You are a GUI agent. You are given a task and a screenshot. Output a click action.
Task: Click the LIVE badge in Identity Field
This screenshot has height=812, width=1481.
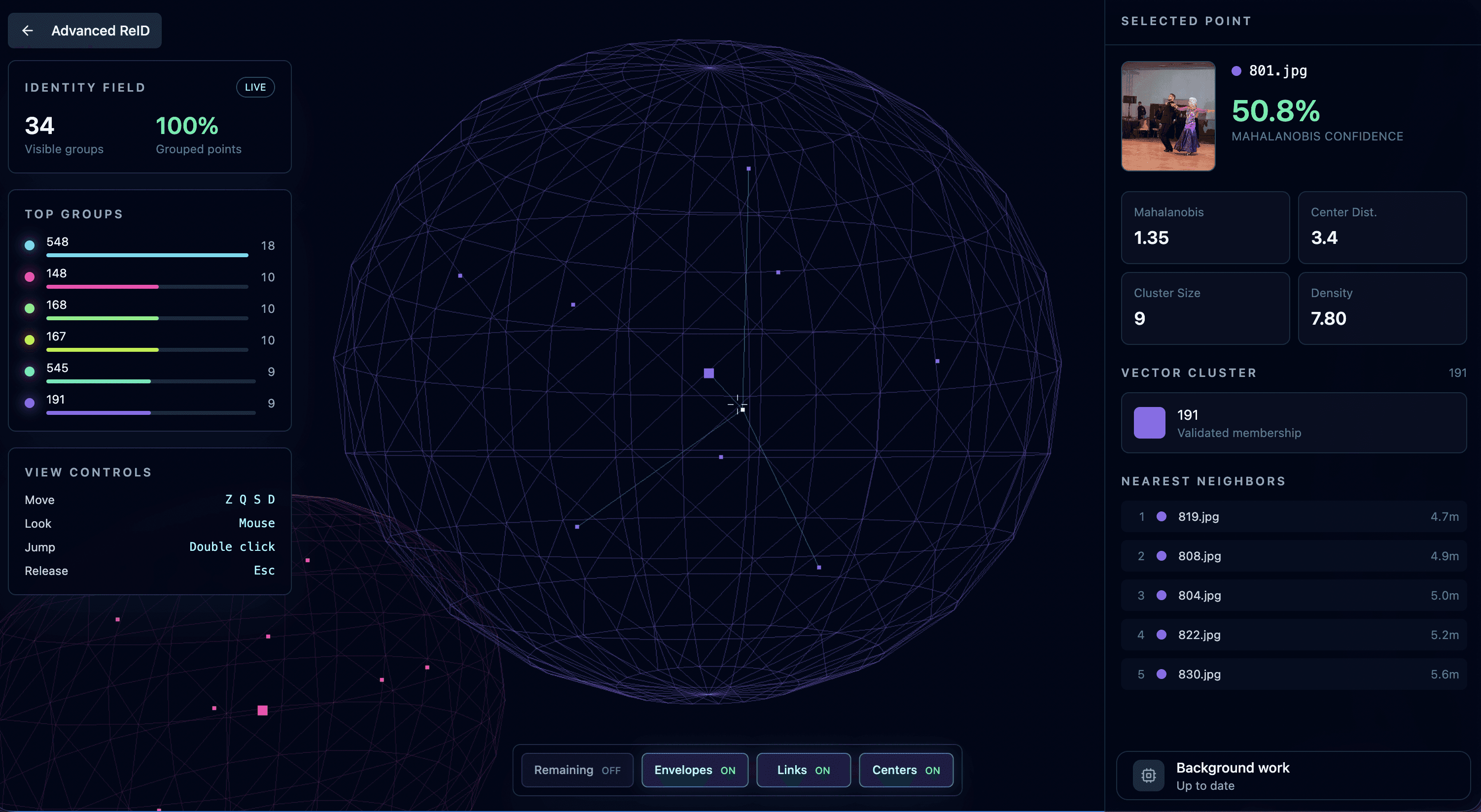coord(255,87)
